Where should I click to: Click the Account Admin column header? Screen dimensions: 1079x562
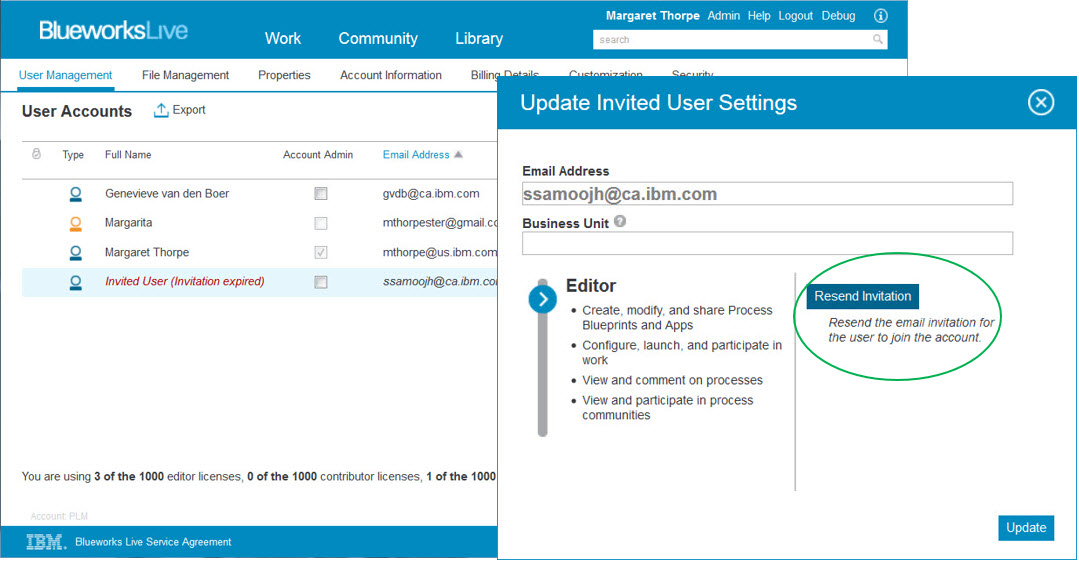click(318, 155)
